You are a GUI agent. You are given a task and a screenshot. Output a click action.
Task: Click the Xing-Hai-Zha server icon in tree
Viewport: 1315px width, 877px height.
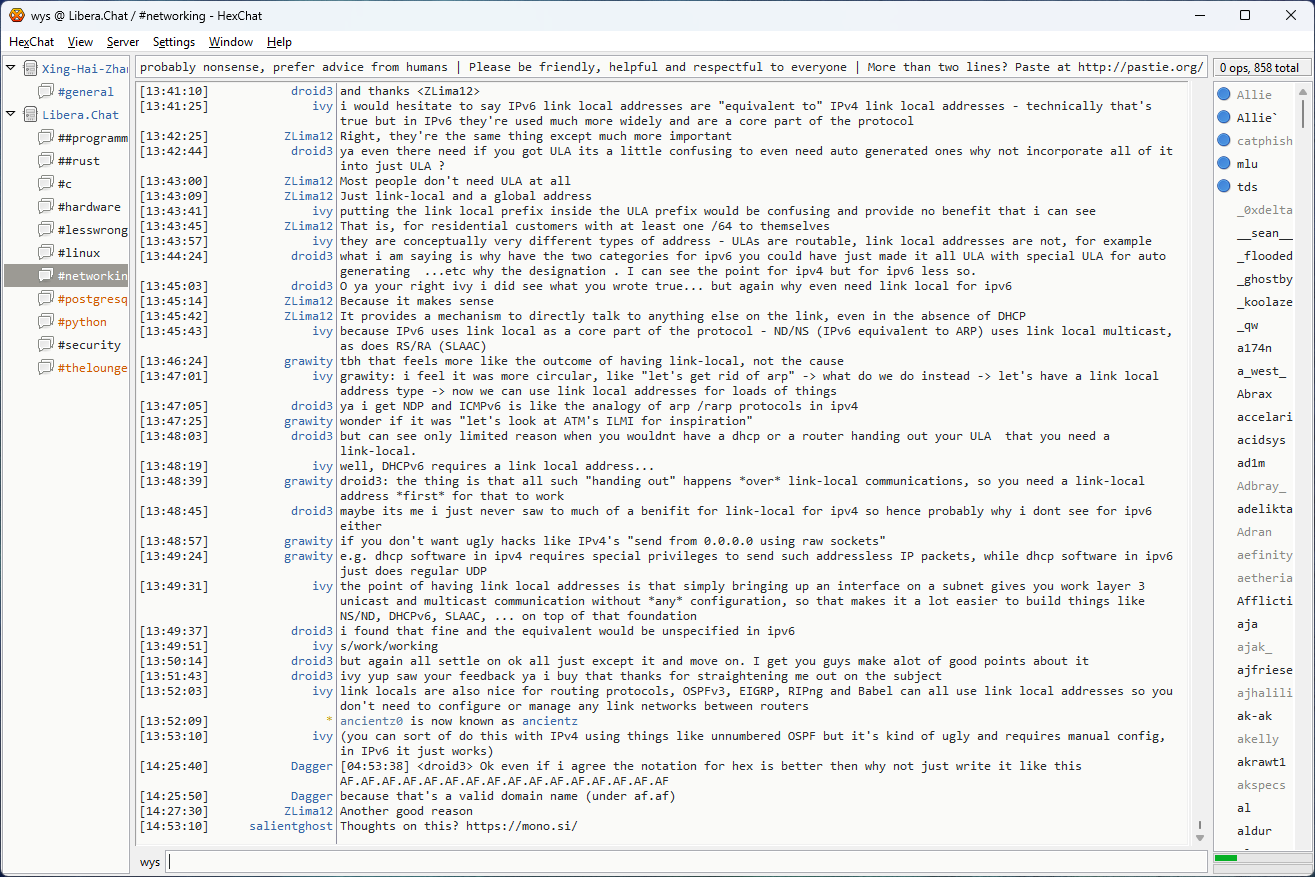[30, 68]
